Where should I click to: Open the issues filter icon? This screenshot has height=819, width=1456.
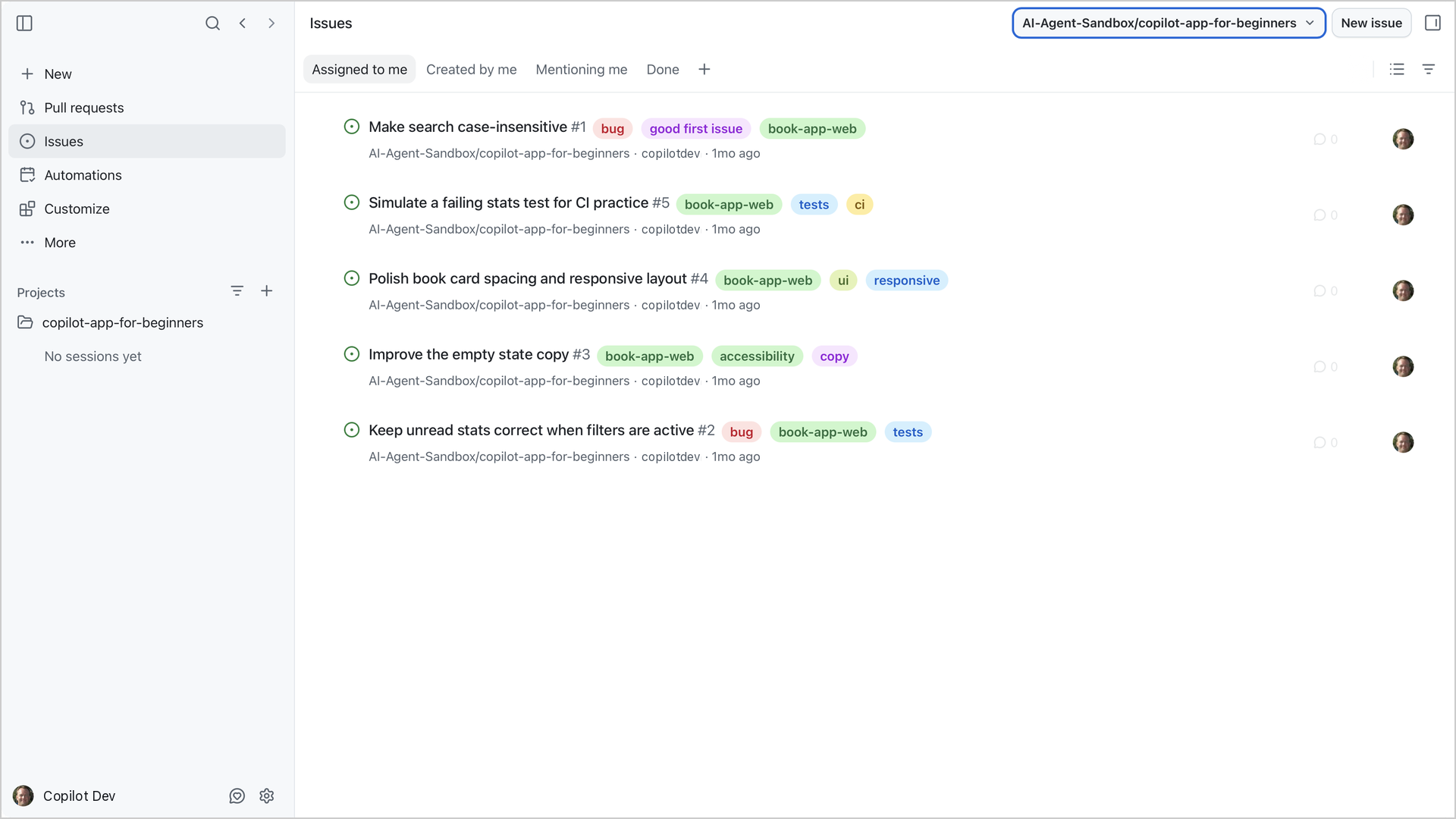point(1429,70)
